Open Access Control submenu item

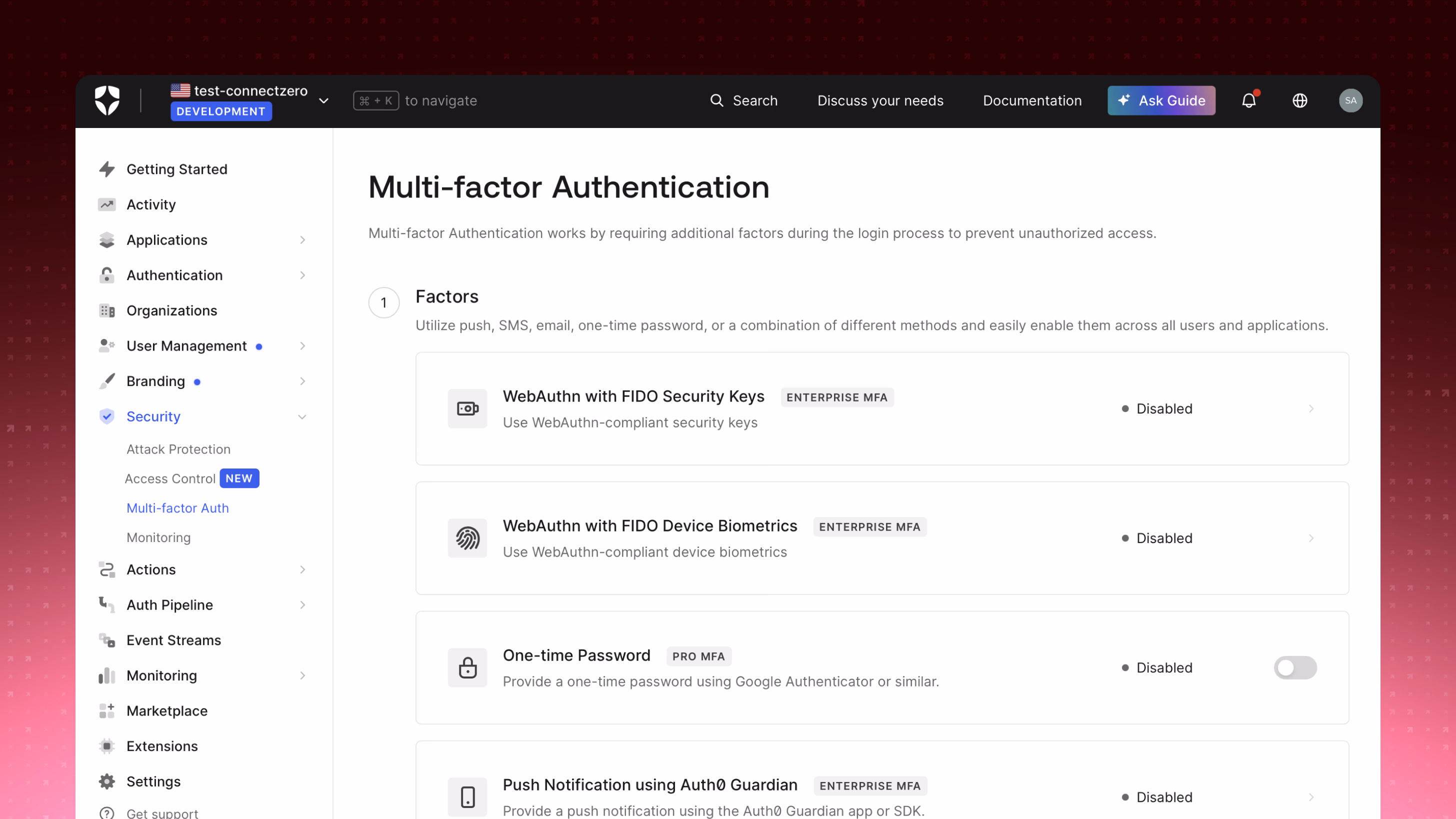tap(170, 478)
